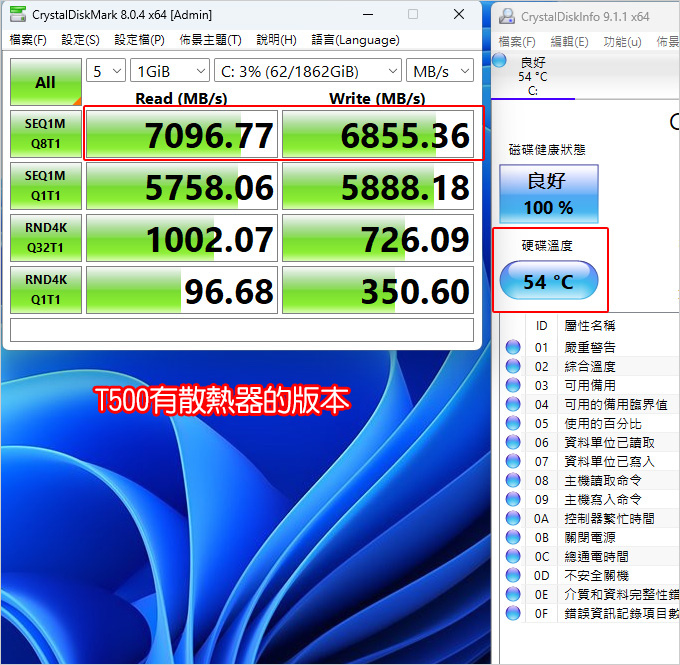Image resolution: width=680 pixels, height=665 pixels.
Task: Open CrystalDiskInfo 檔案(F) menu
Action: click(517, 42)
